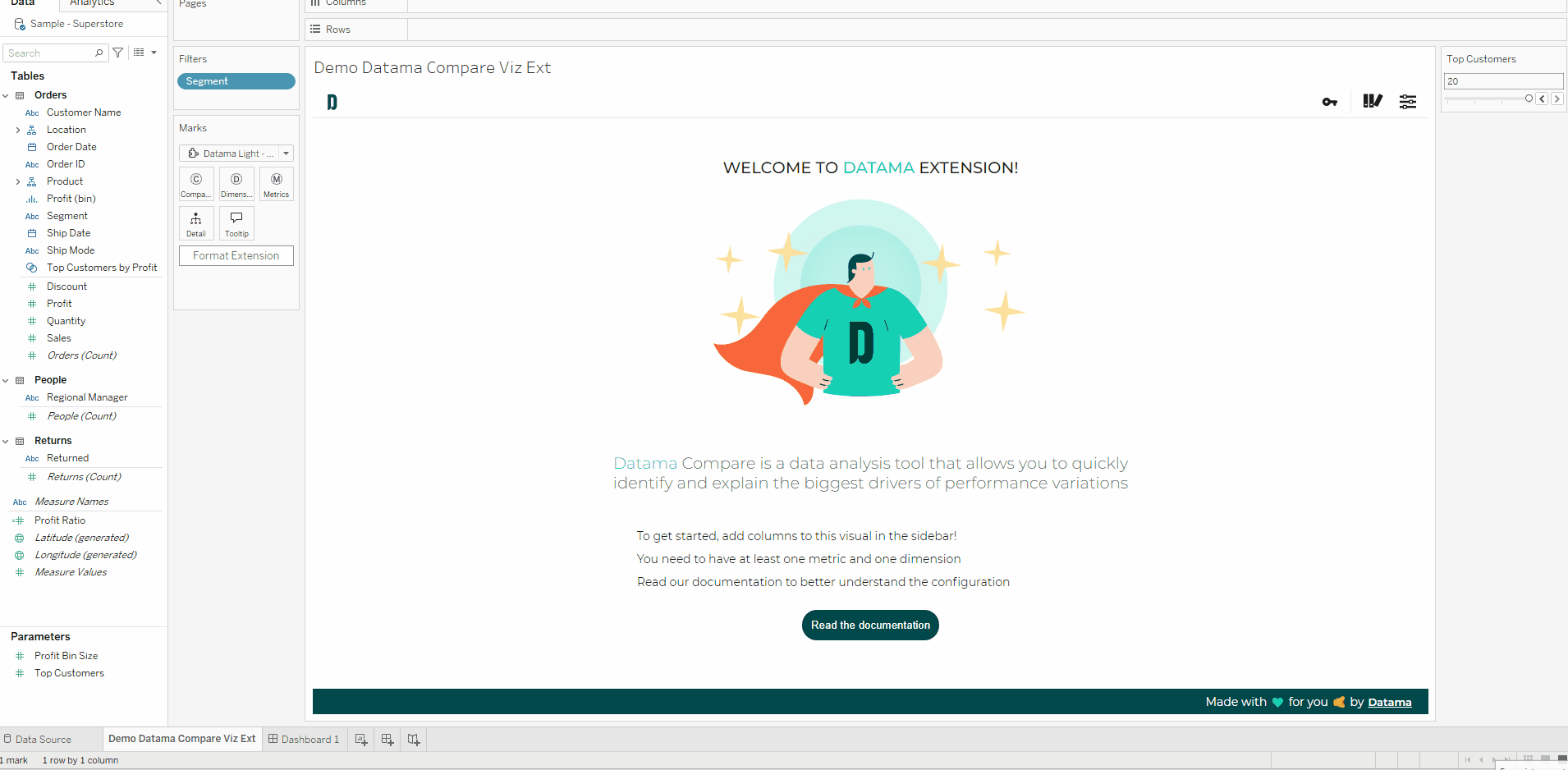The height and width of the screenshot is (770, 1568).
Task: Click the Datama D logo icon
Action: [x=332, y=102]
